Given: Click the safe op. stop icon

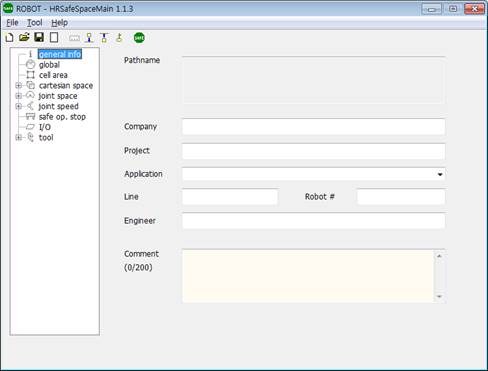Looking at the screenshot, I should click(30, 116).
